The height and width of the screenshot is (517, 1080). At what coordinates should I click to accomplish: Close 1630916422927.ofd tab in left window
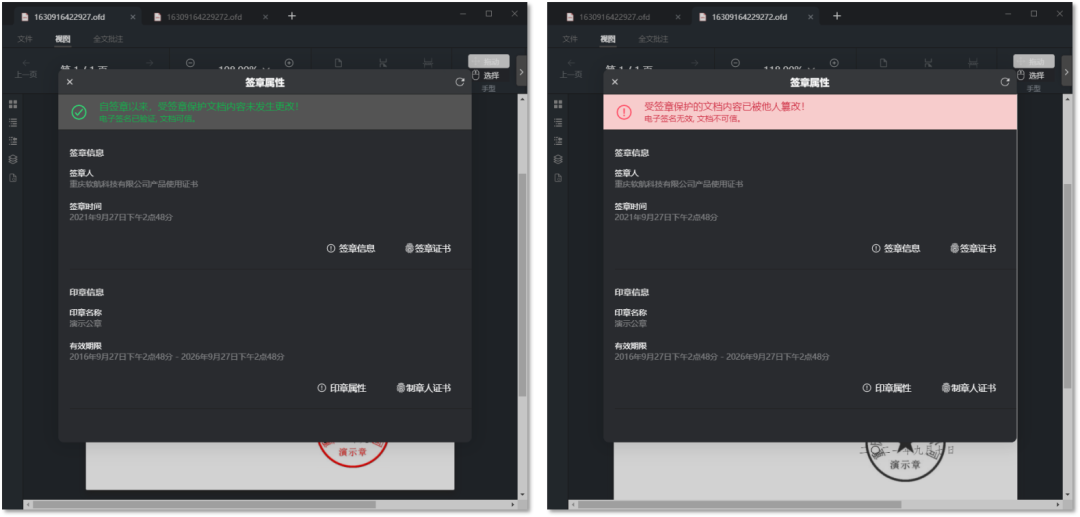click(x=133, y=17)
